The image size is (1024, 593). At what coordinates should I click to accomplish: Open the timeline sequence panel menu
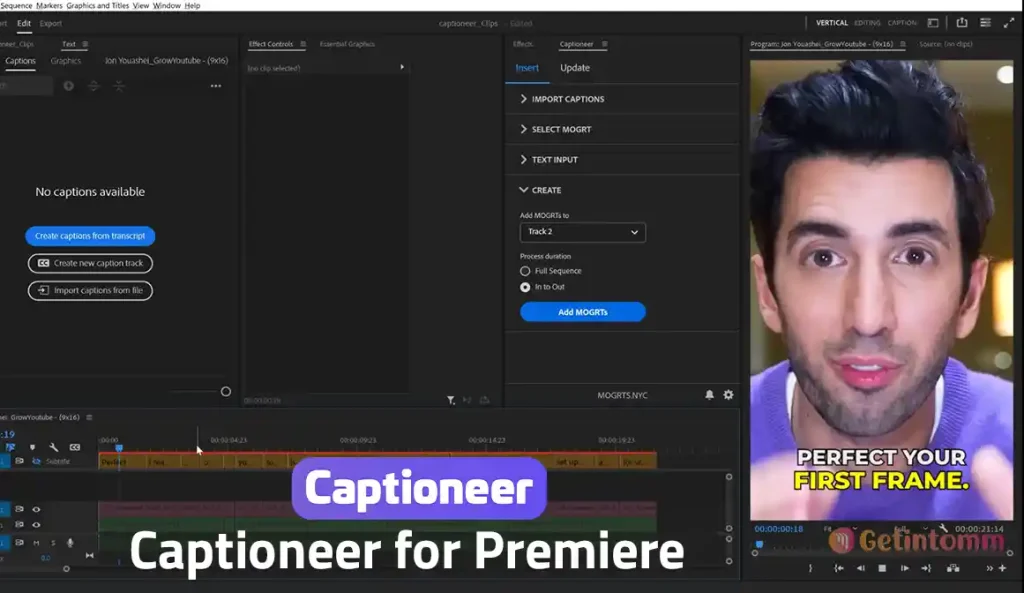(89, 417)
